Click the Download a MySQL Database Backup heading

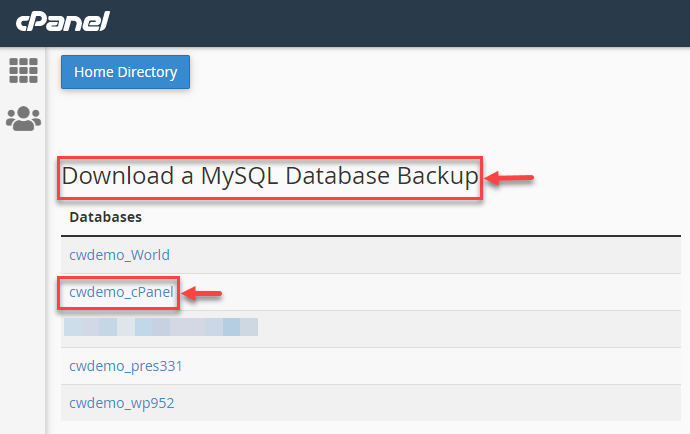coord(270,178)
